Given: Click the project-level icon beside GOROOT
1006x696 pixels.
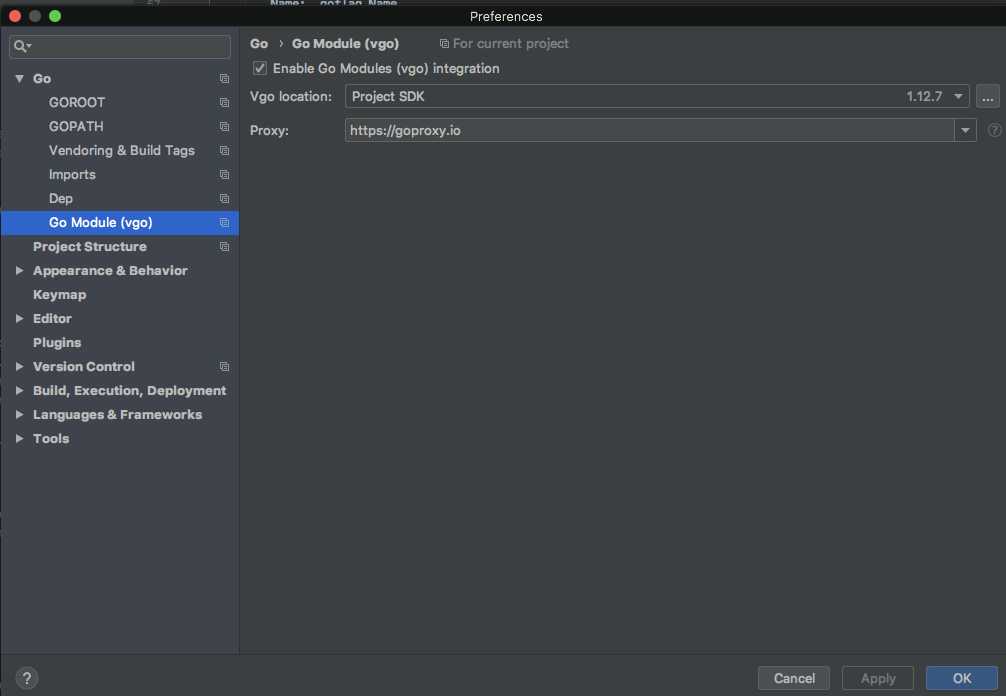Looking at the screenshot, I should pyautogui.click(x=224, y=103).
